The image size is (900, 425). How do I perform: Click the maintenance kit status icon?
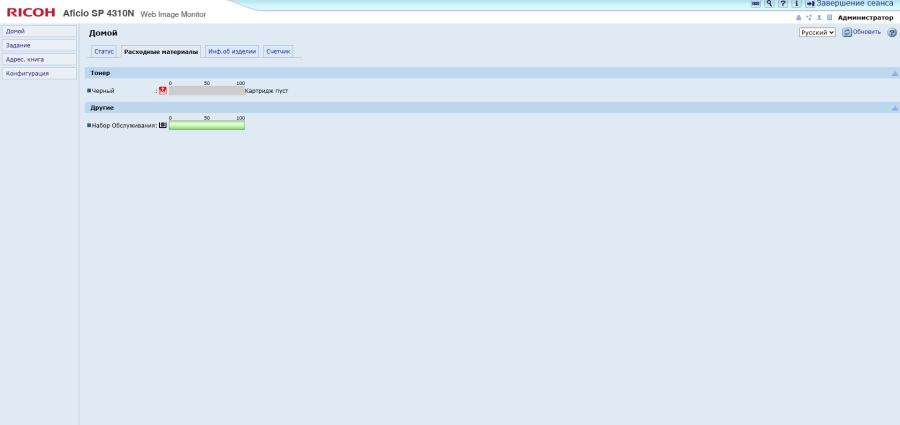162,125
